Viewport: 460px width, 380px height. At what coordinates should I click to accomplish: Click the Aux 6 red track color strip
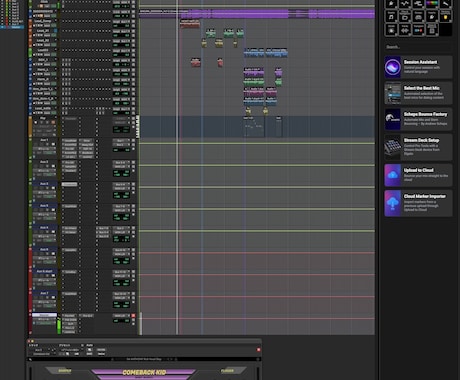pos(30,257)
